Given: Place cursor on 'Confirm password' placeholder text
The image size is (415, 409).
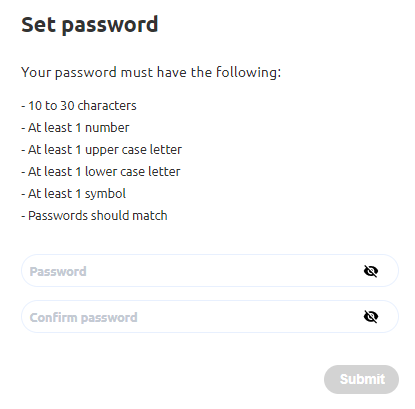Looking at the screenshot, I should click(83, 318).
